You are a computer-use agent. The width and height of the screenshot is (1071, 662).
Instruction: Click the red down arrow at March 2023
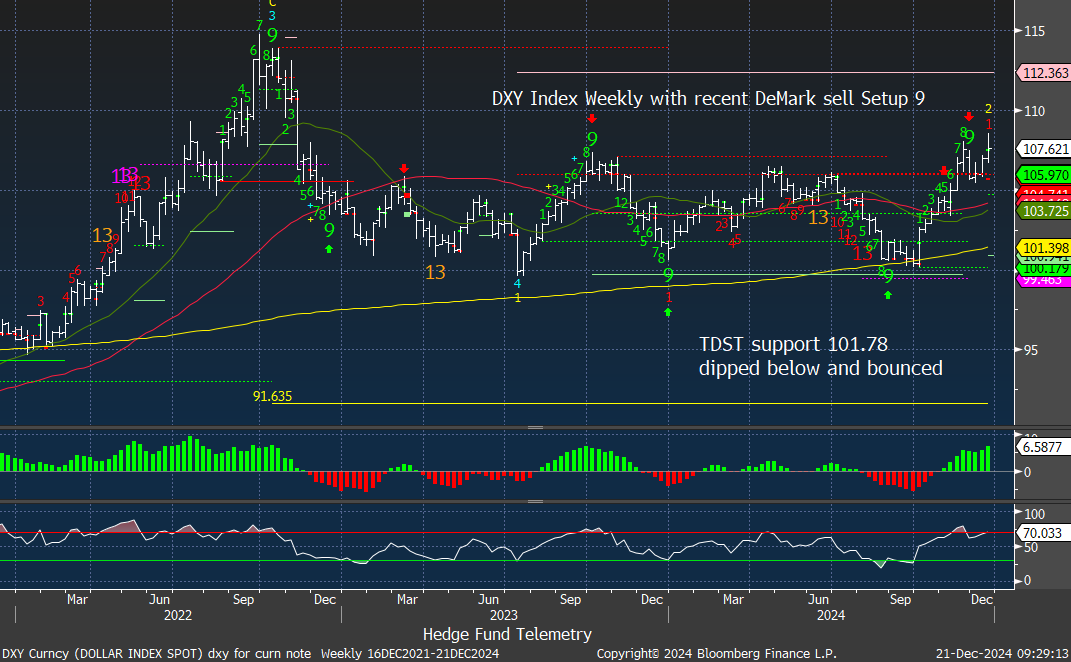[x=404, y=168]
